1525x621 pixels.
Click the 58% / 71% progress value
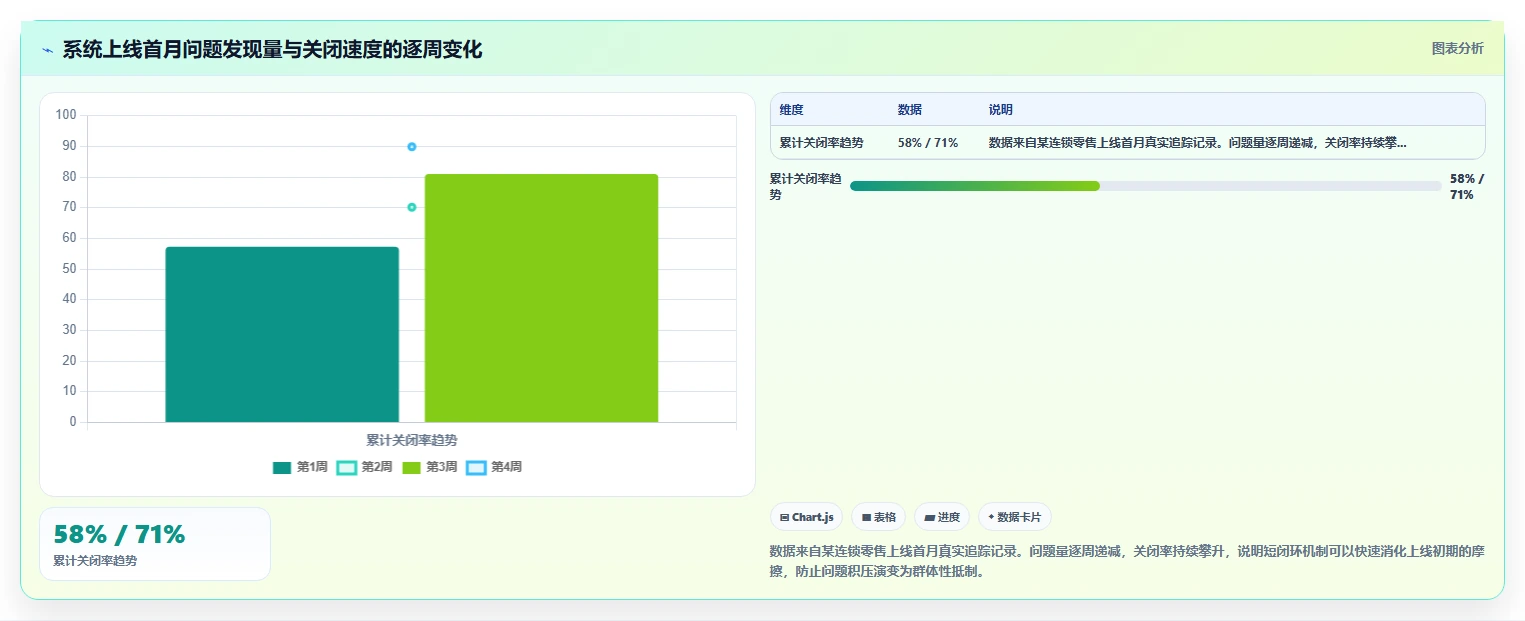pos(1467,187)
